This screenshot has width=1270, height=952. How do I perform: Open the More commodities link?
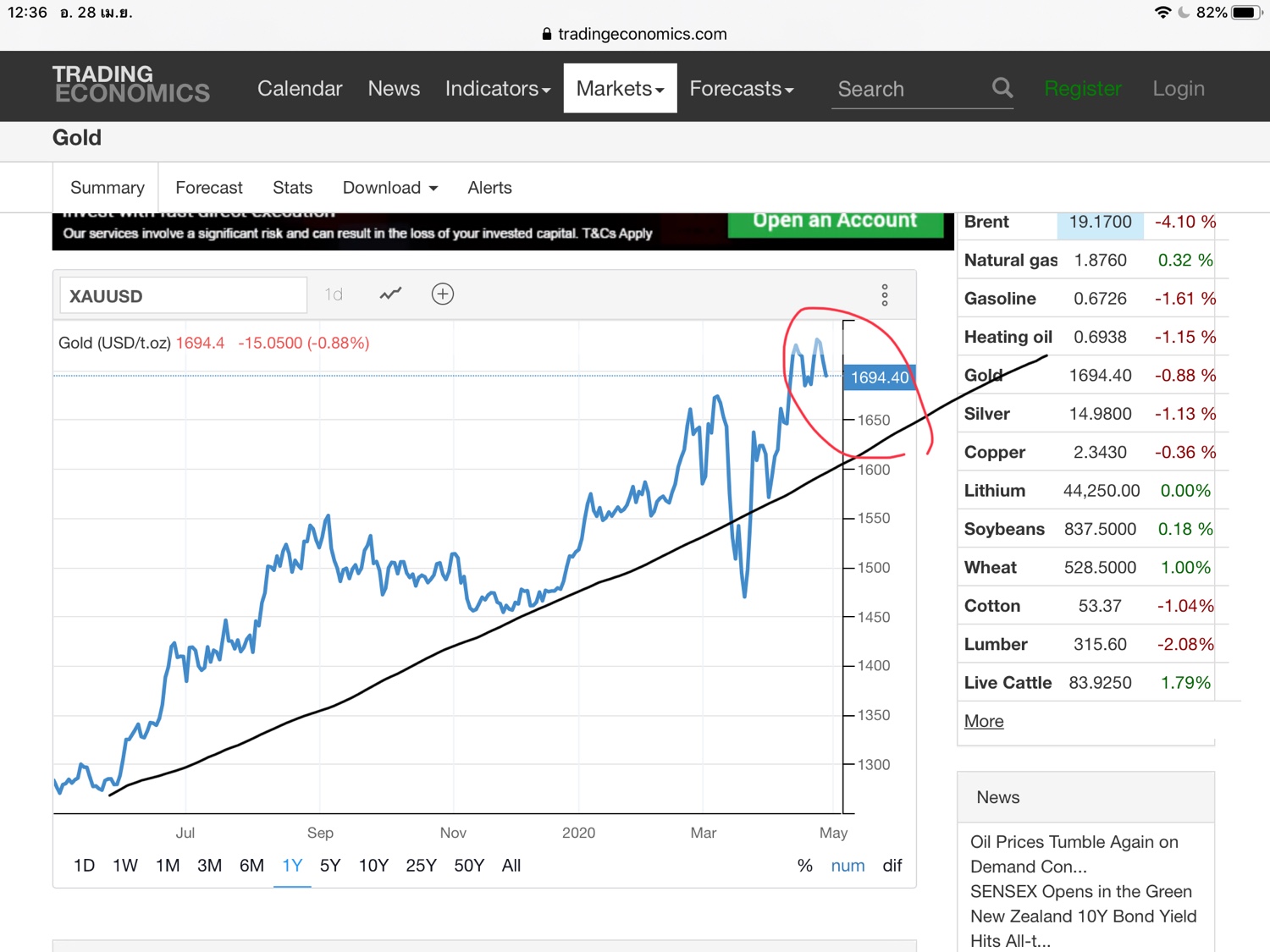point(984,721)
